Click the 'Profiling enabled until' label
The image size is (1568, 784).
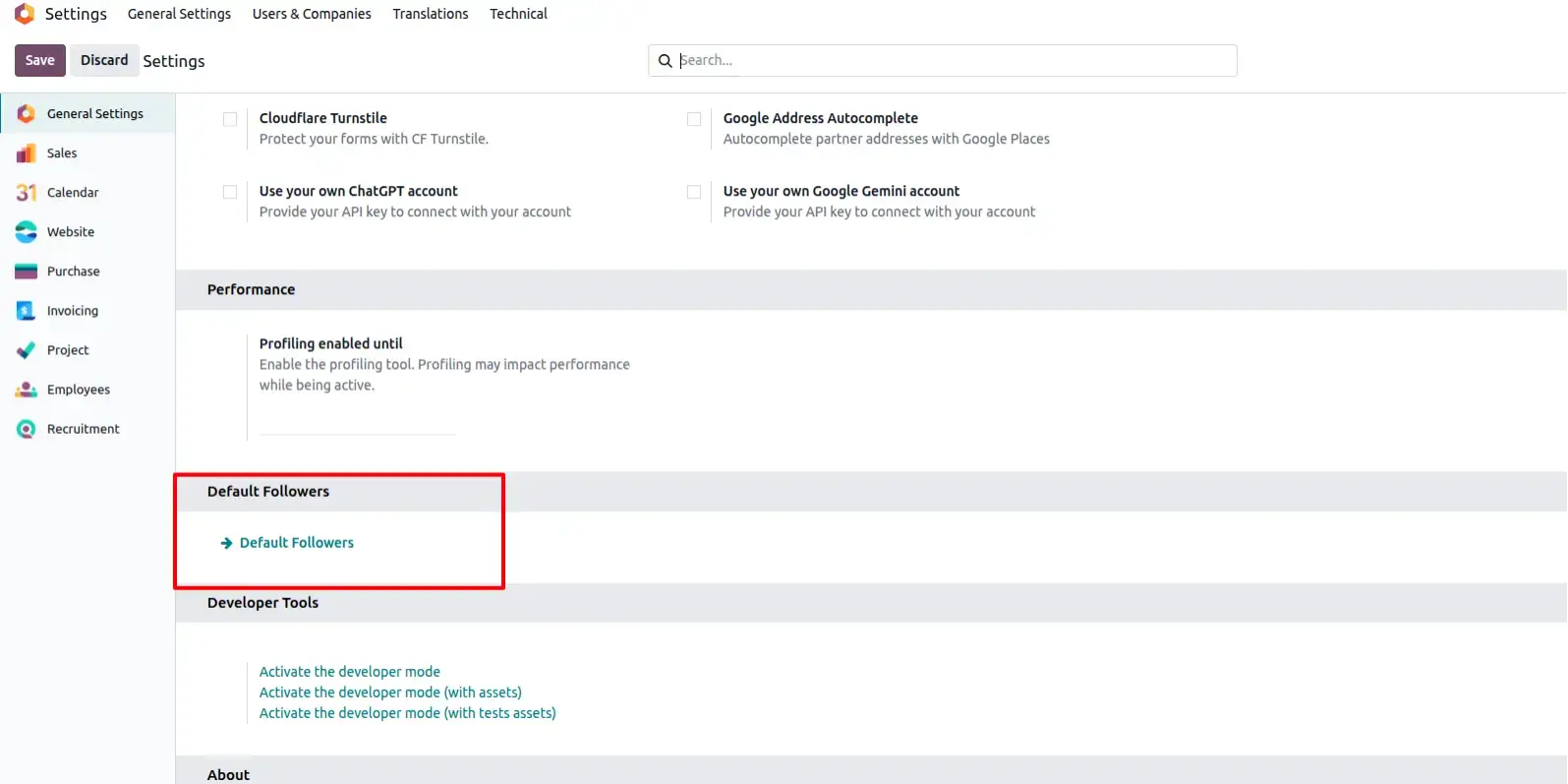click(331, 343)
